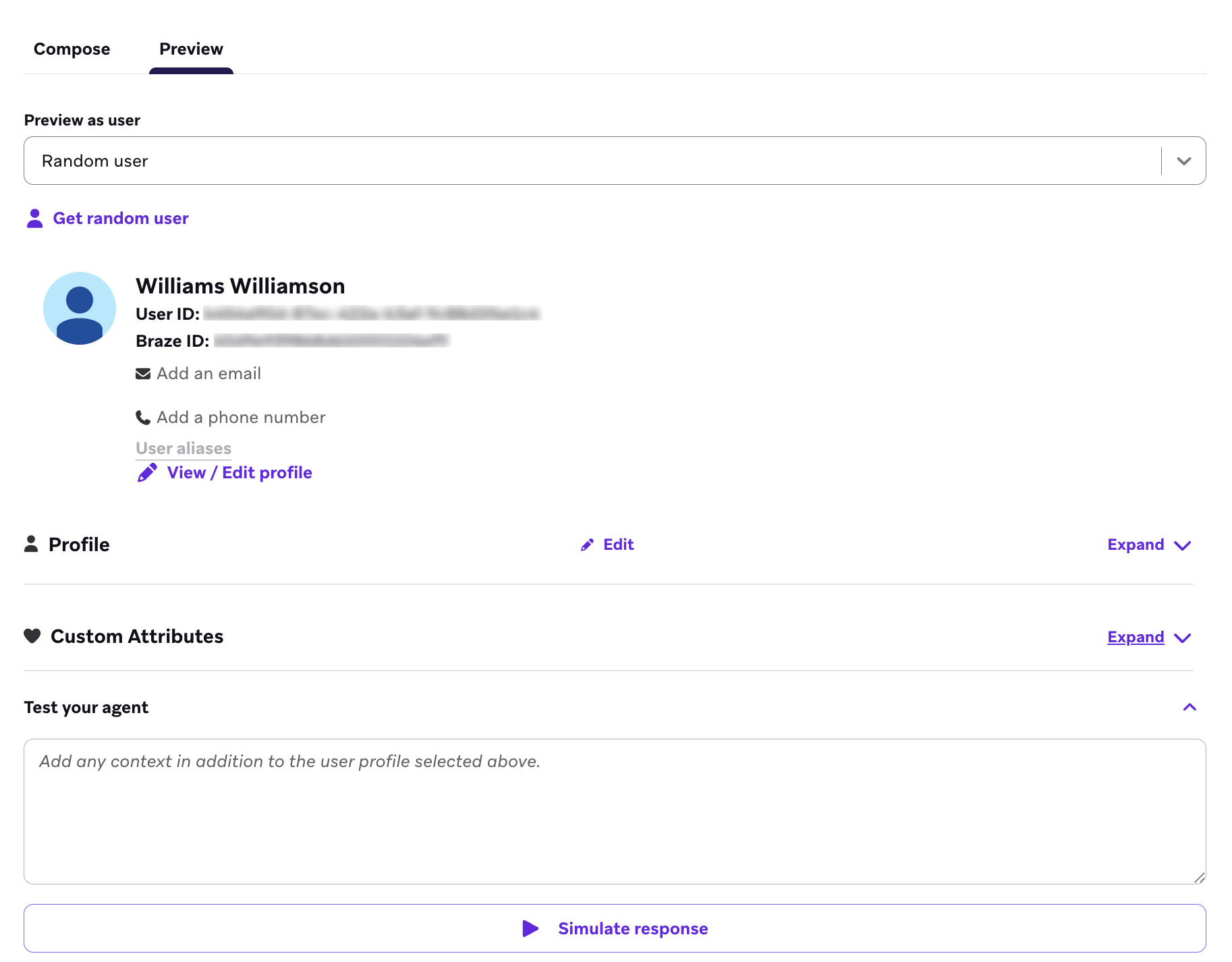Click the pencil icon beside View / Edit profile

pos(146,472)
